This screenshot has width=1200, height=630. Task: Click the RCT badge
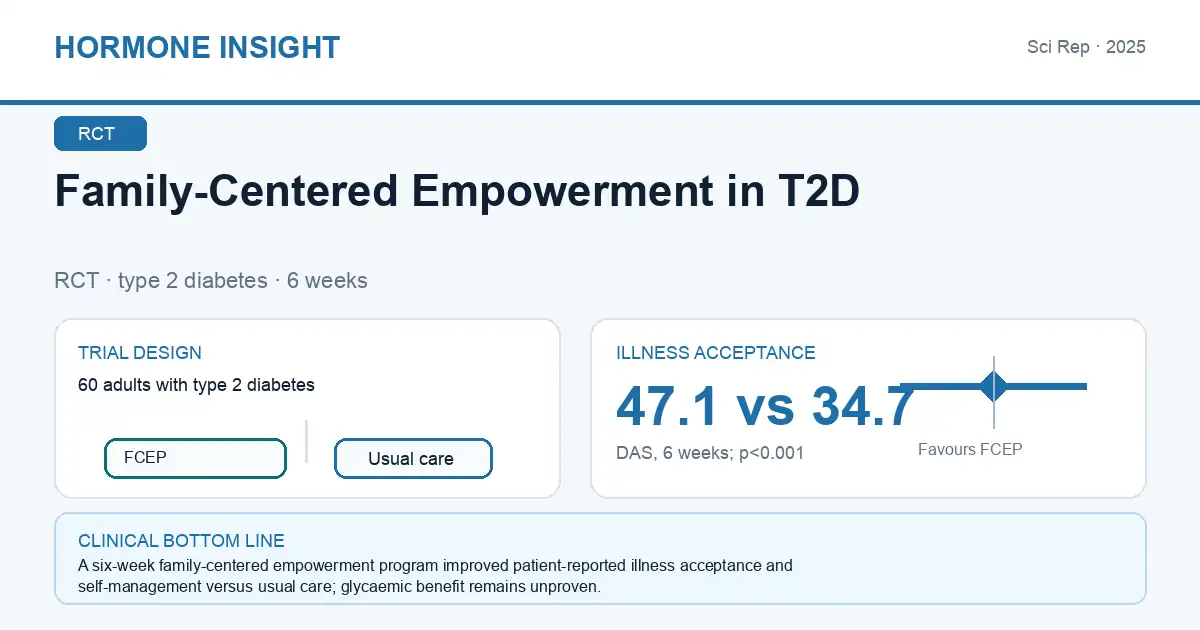tap(100, 134)
